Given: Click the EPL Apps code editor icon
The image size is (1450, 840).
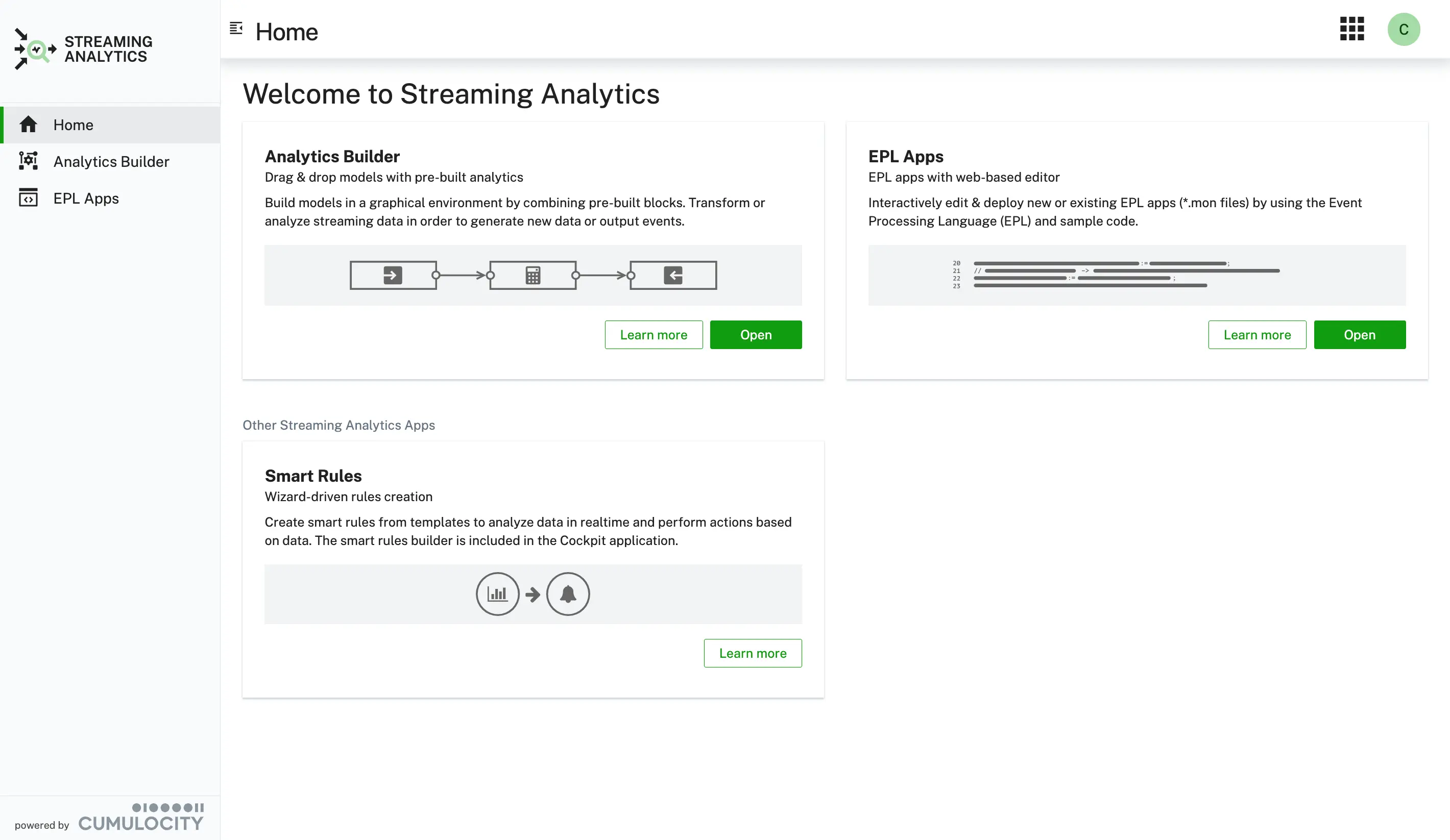Looking at the screenshot, I should (29, 198).
